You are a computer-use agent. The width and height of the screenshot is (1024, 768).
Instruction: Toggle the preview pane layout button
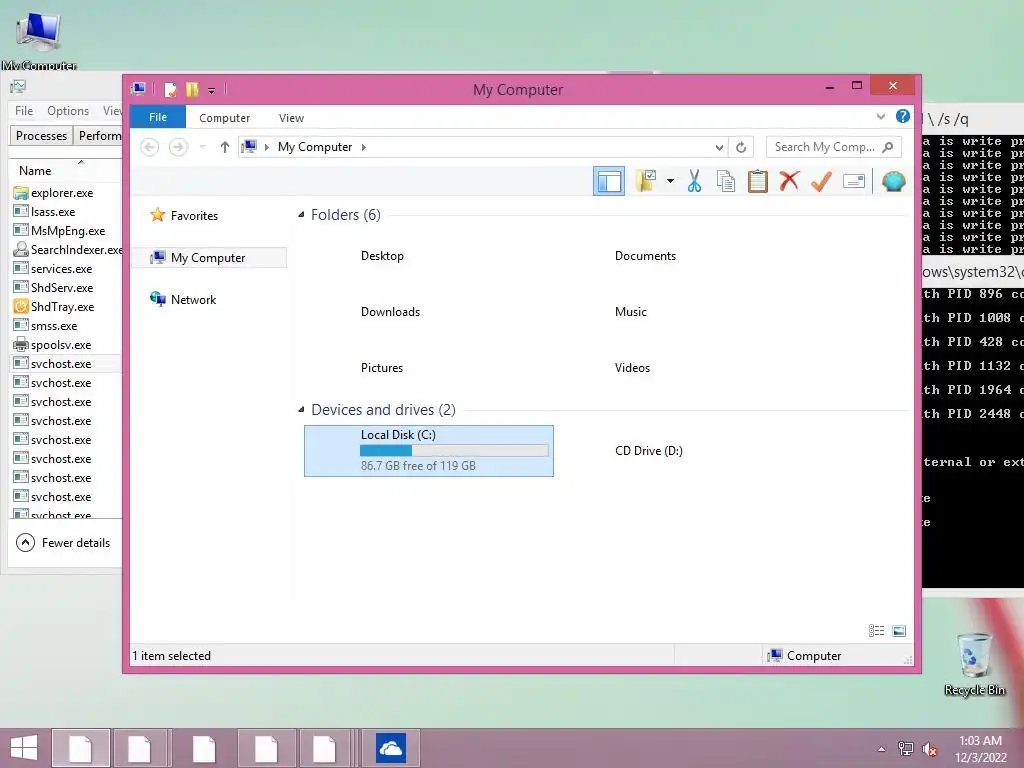pos(609,181)
